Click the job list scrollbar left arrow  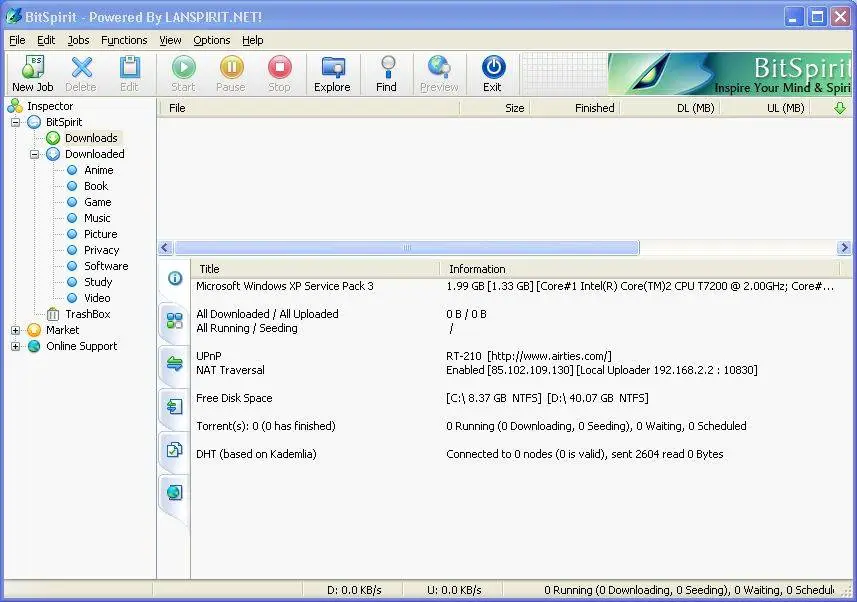[x=166, y=248]
